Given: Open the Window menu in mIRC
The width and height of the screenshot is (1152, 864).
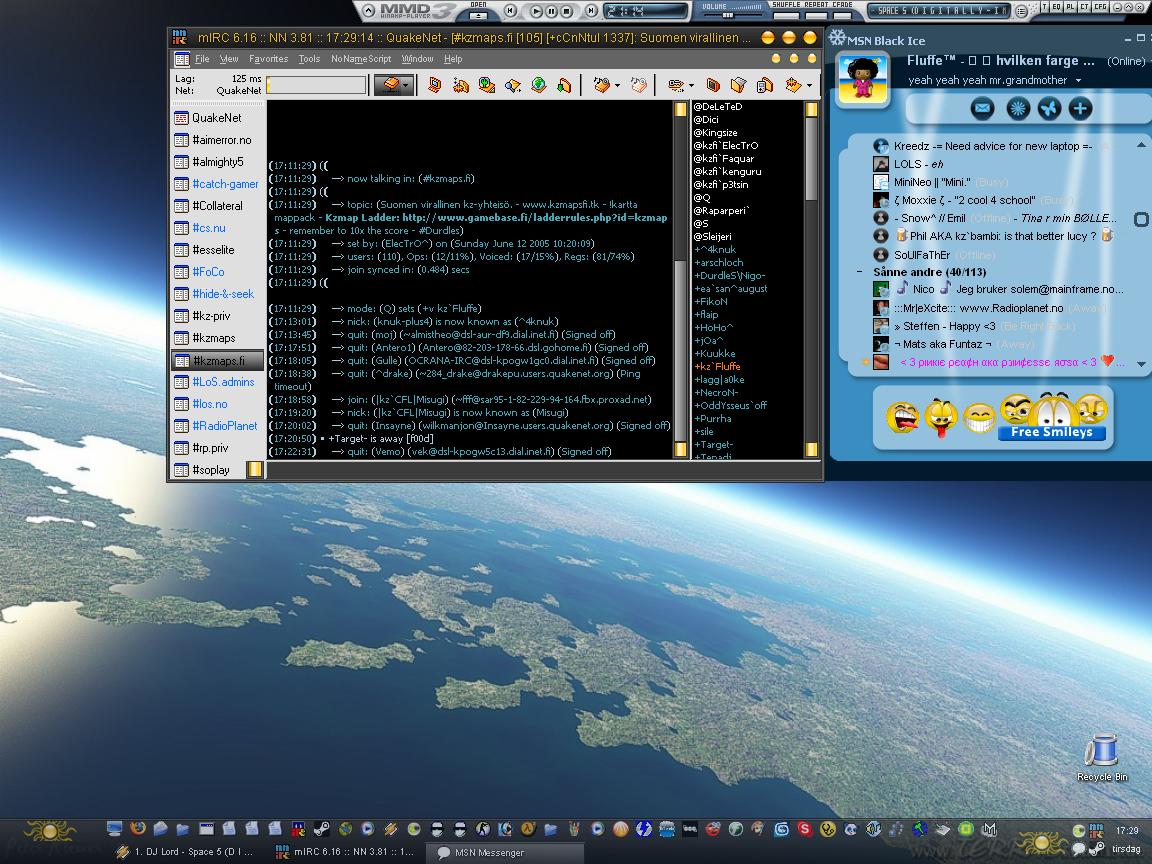Looking at the screenshot, I should [x=417, y=59].
